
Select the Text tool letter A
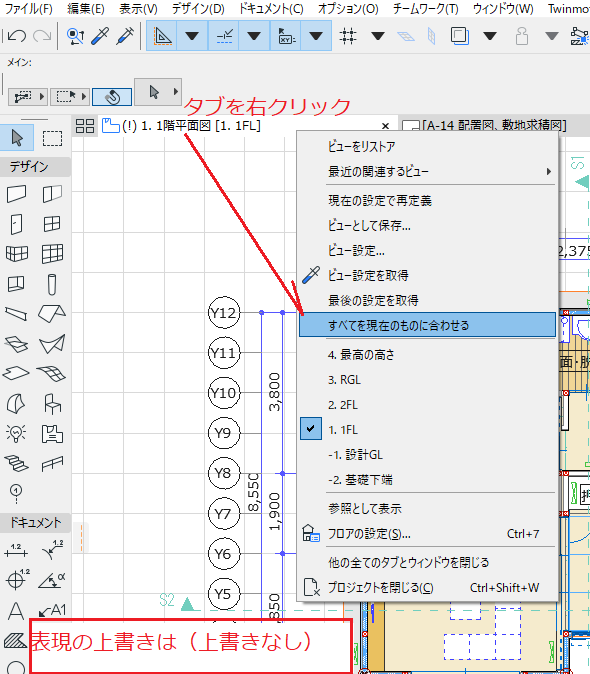coord(16,610)
